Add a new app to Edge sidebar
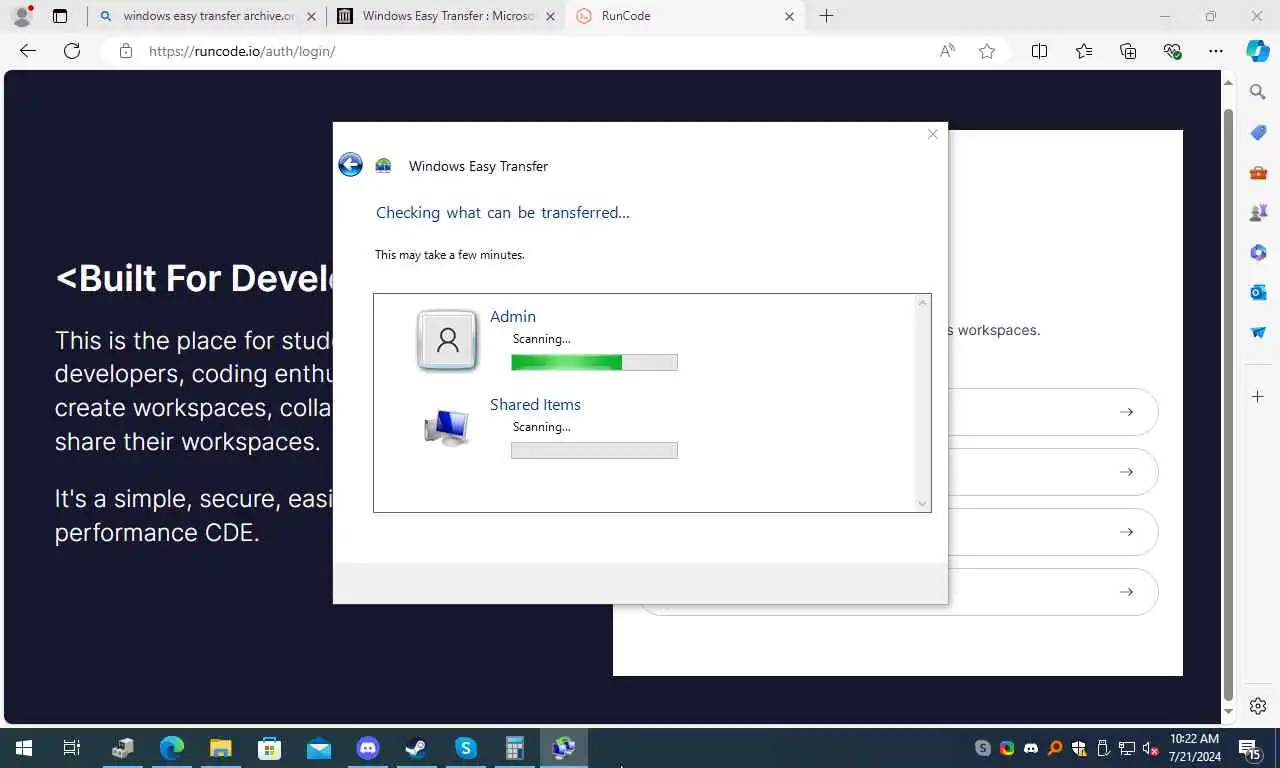Viewport: 1280px width, 768px height. coord(1258,397)
